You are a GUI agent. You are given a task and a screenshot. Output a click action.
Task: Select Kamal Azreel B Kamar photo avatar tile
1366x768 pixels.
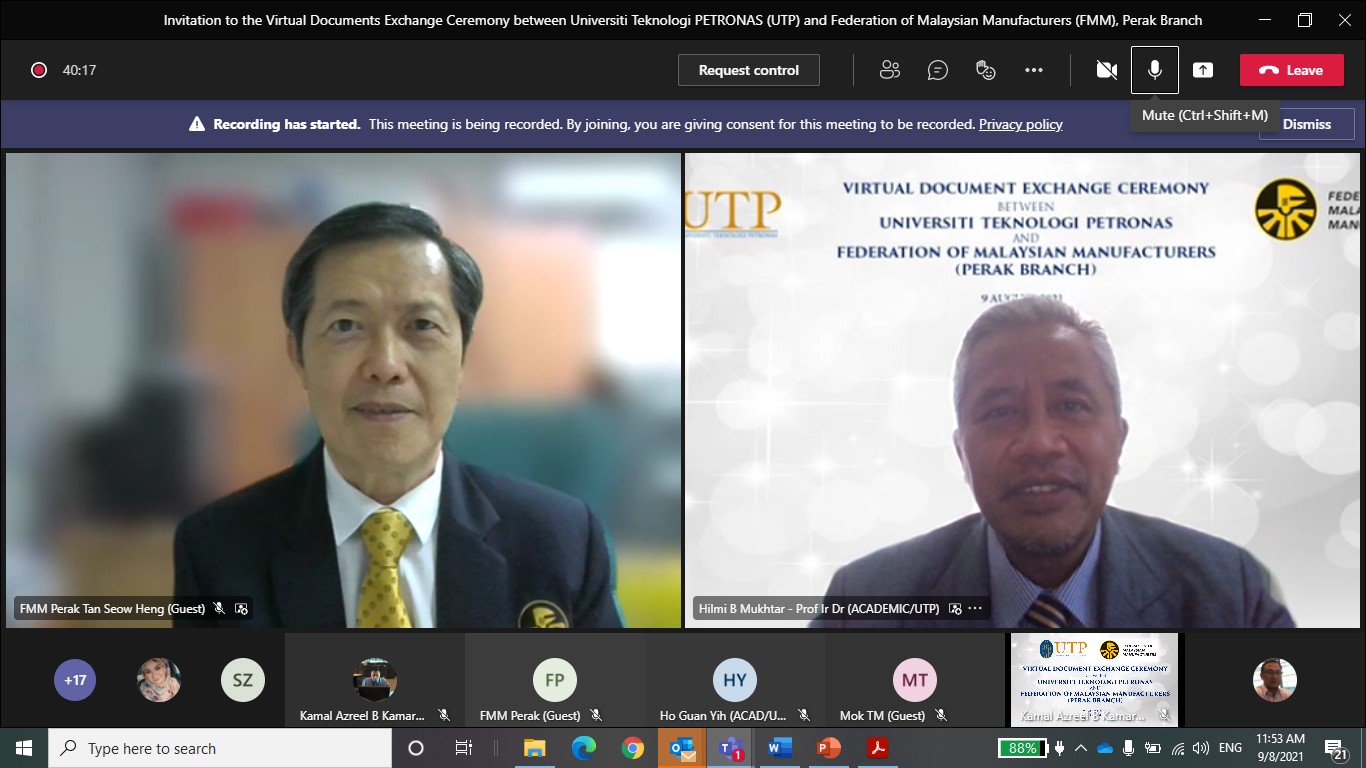[x=375, y=679]
